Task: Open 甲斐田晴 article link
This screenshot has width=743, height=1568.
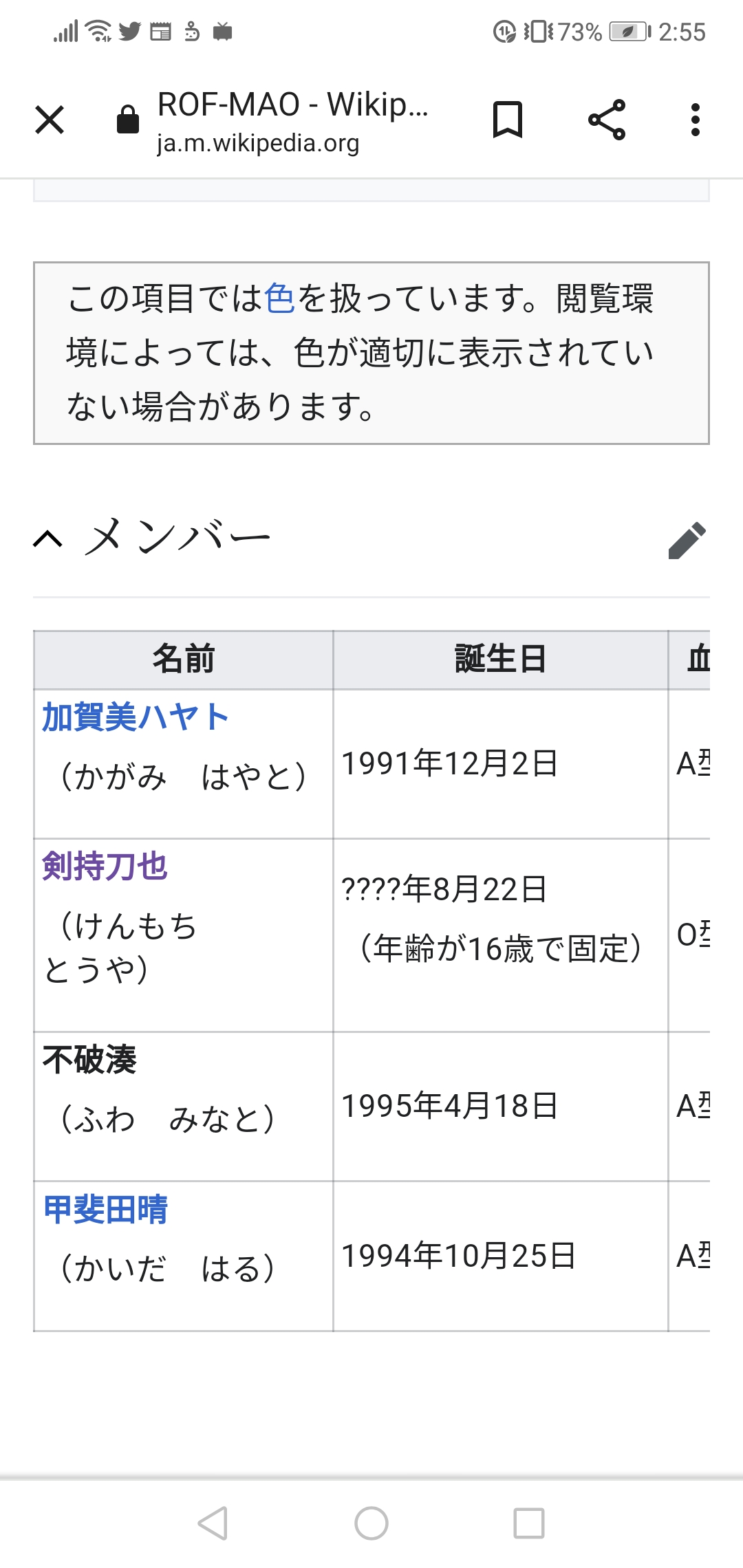Action: (x=105, y=1209)
